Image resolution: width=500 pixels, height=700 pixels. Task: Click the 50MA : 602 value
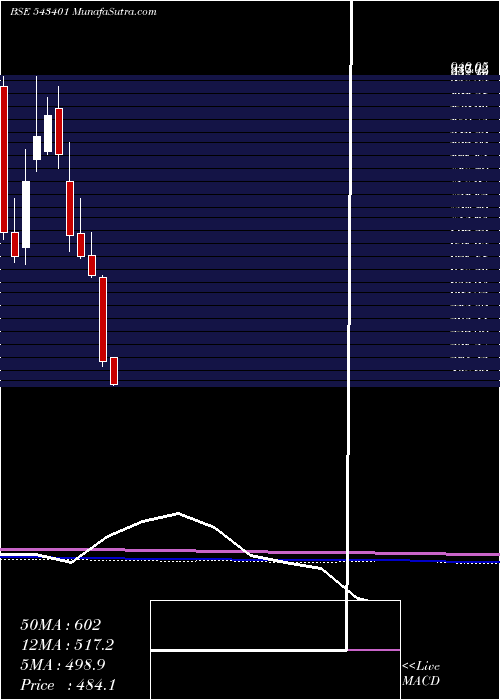(x=60, y=625)
